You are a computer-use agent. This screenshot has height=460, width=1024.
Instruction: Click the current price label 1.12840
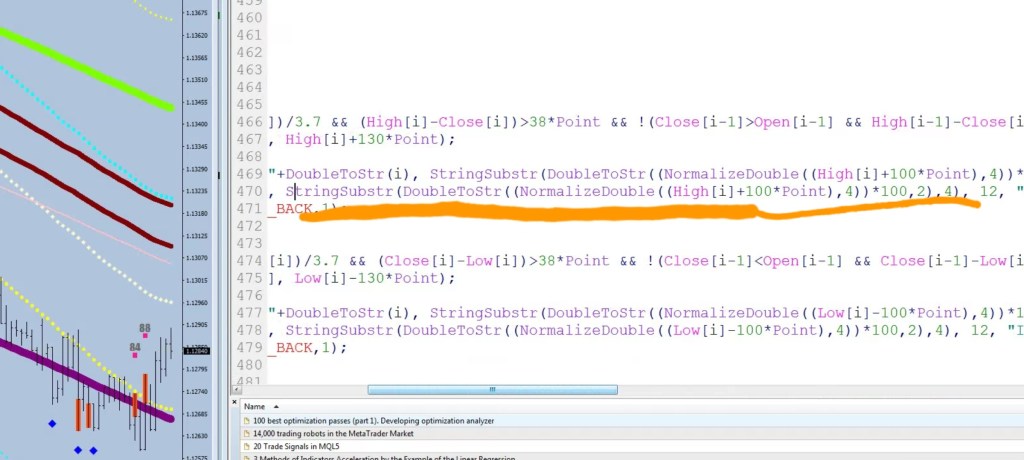click(x=196, y=351)
